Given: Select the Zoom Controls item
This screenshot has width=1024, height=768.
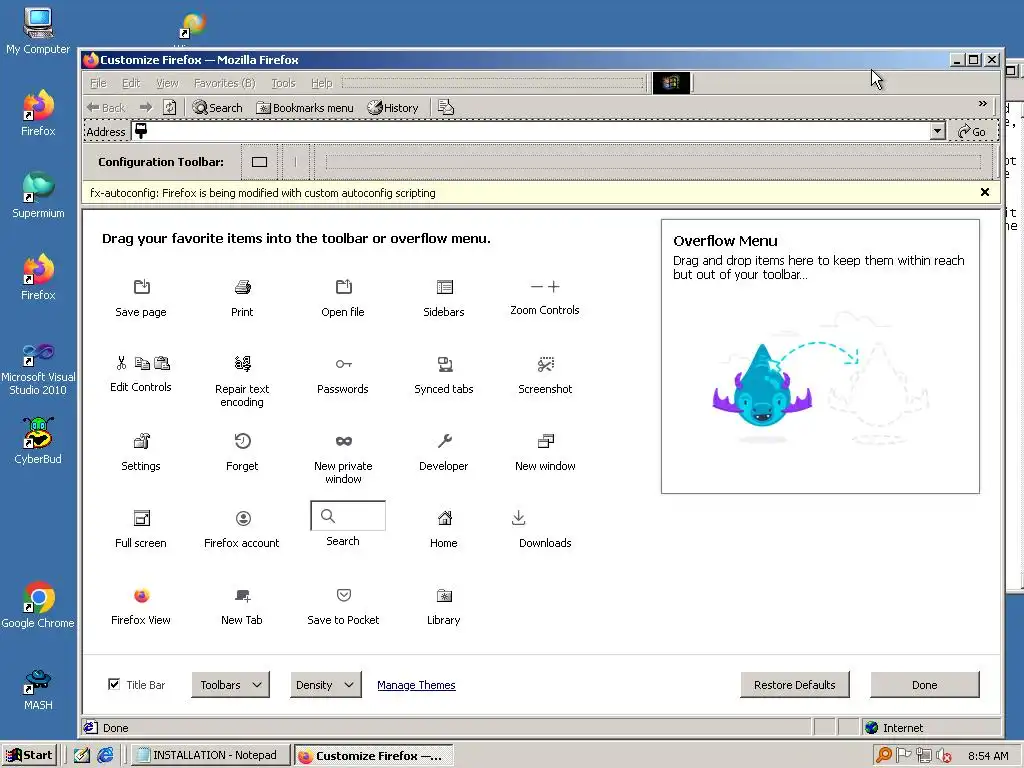Looking at the screenshot, I should pyautogui.click(x=545, y=297).
